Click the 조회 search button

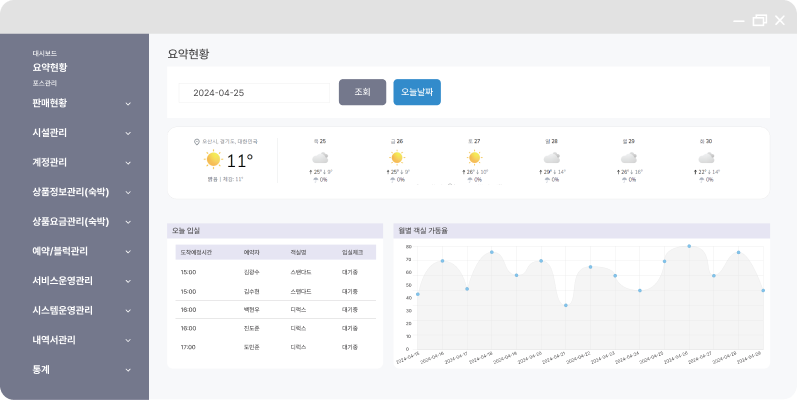click(x=362, y=92)
